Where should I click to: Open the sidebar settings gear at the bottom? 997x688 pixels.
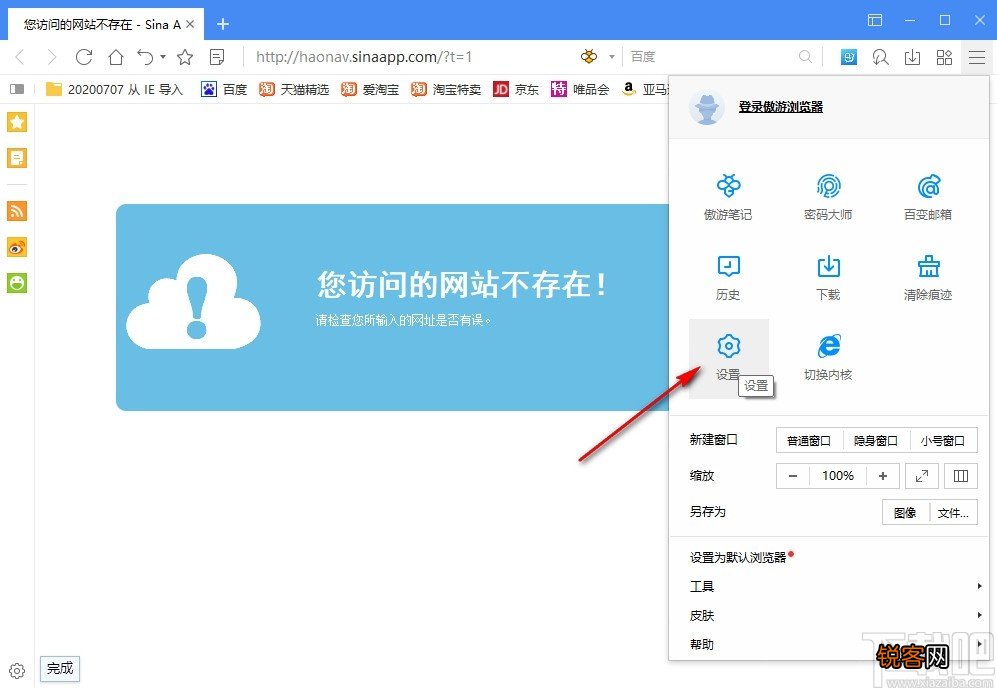(17, 671)
